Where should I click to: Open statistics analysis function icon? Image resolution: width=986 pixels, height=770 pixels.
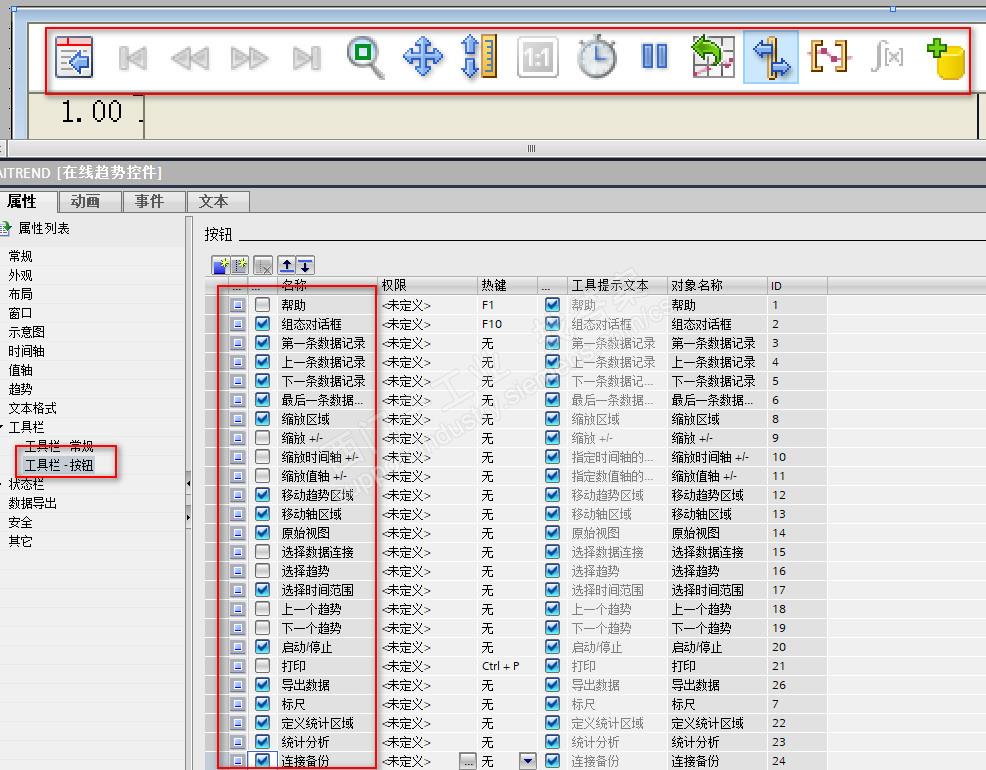887,56
